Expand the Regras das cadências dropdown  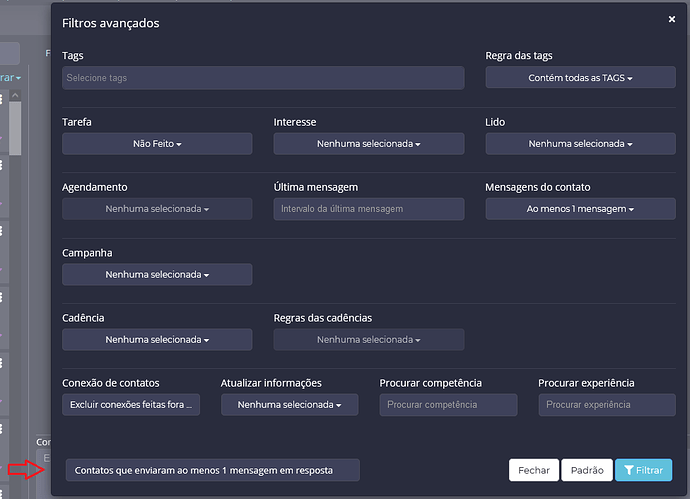tap(369, 339)
